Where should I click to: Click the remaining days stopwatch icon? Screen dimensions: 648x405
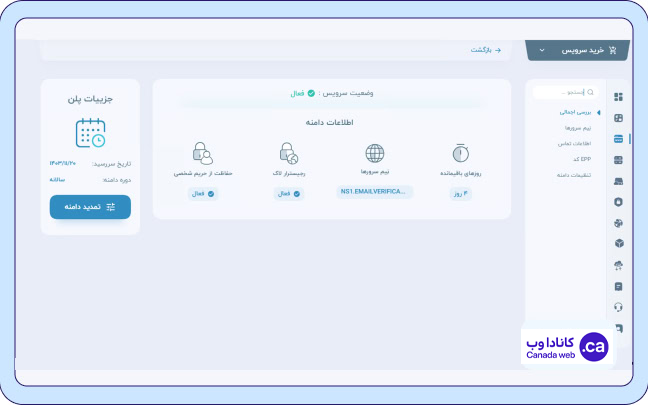click(x=460, y=154)
